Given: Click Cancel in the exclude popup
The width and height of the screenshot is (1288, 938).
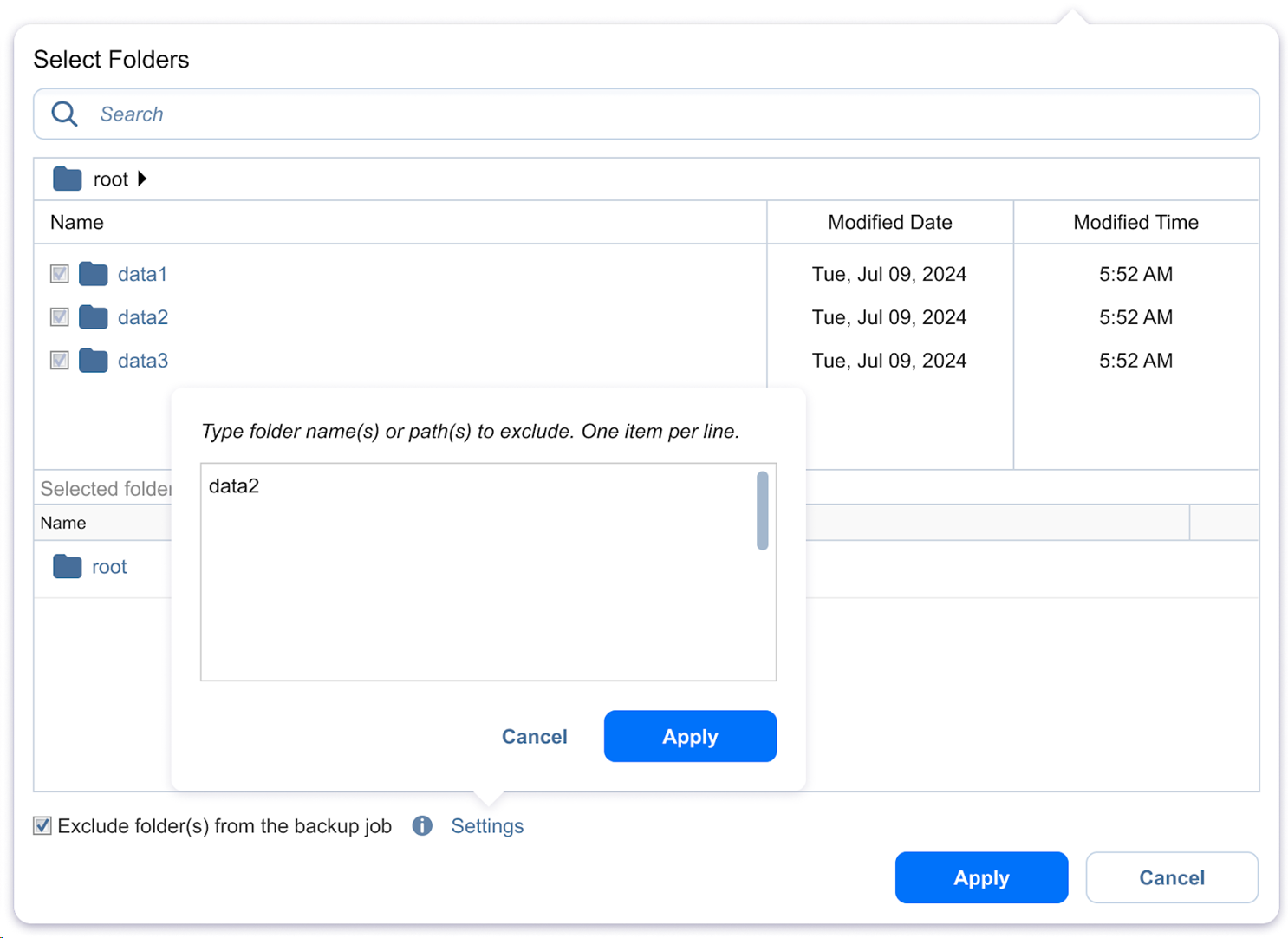Looking at the screenshot, I should (x=534, y=737).
